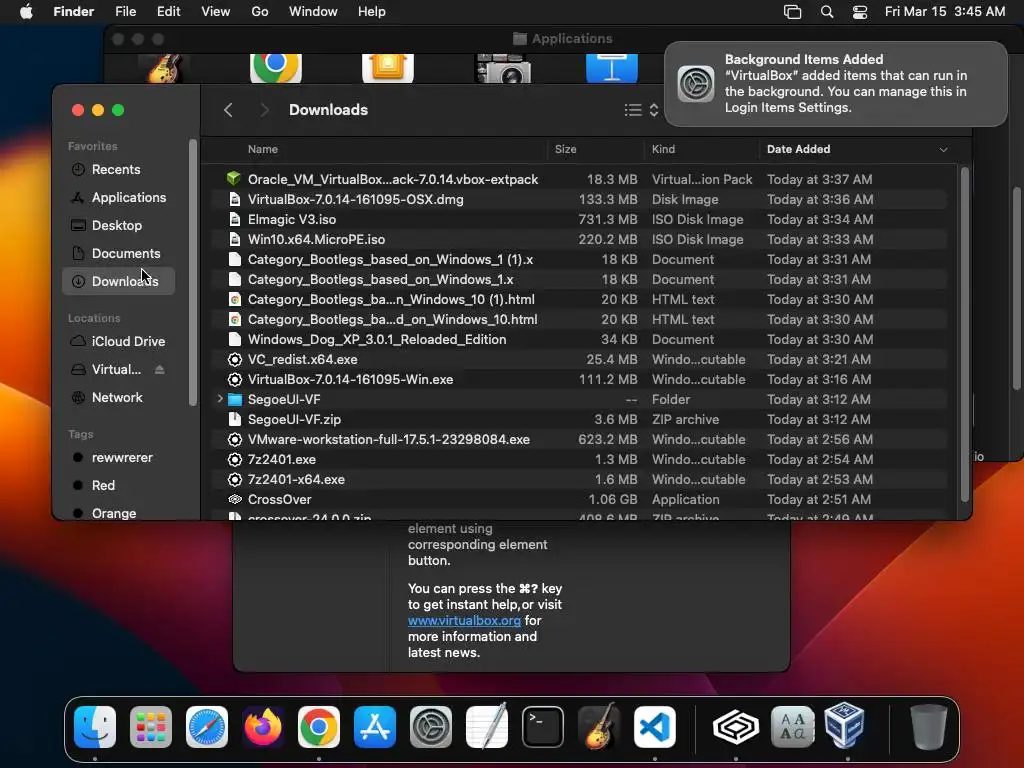
Task: Open System Settings from the Dock
Action: 431,726
